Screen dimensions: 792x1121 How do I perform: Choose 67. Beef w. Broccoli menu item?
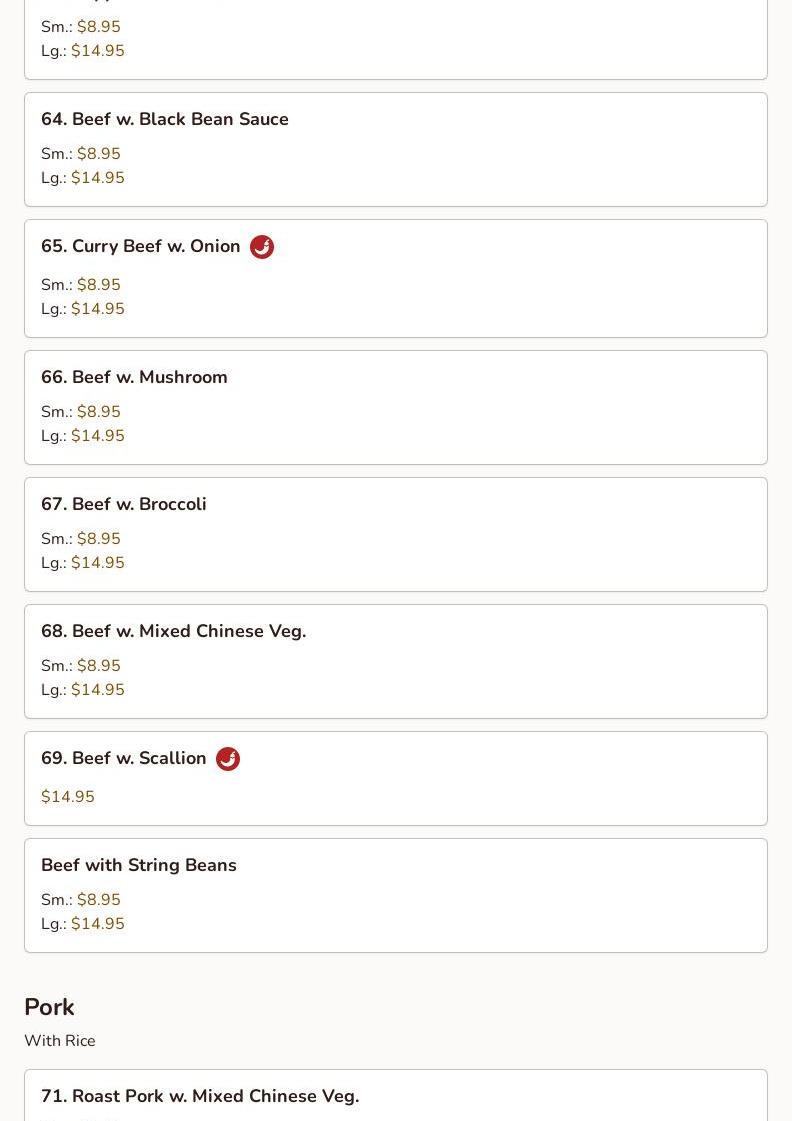pos(396,534)
